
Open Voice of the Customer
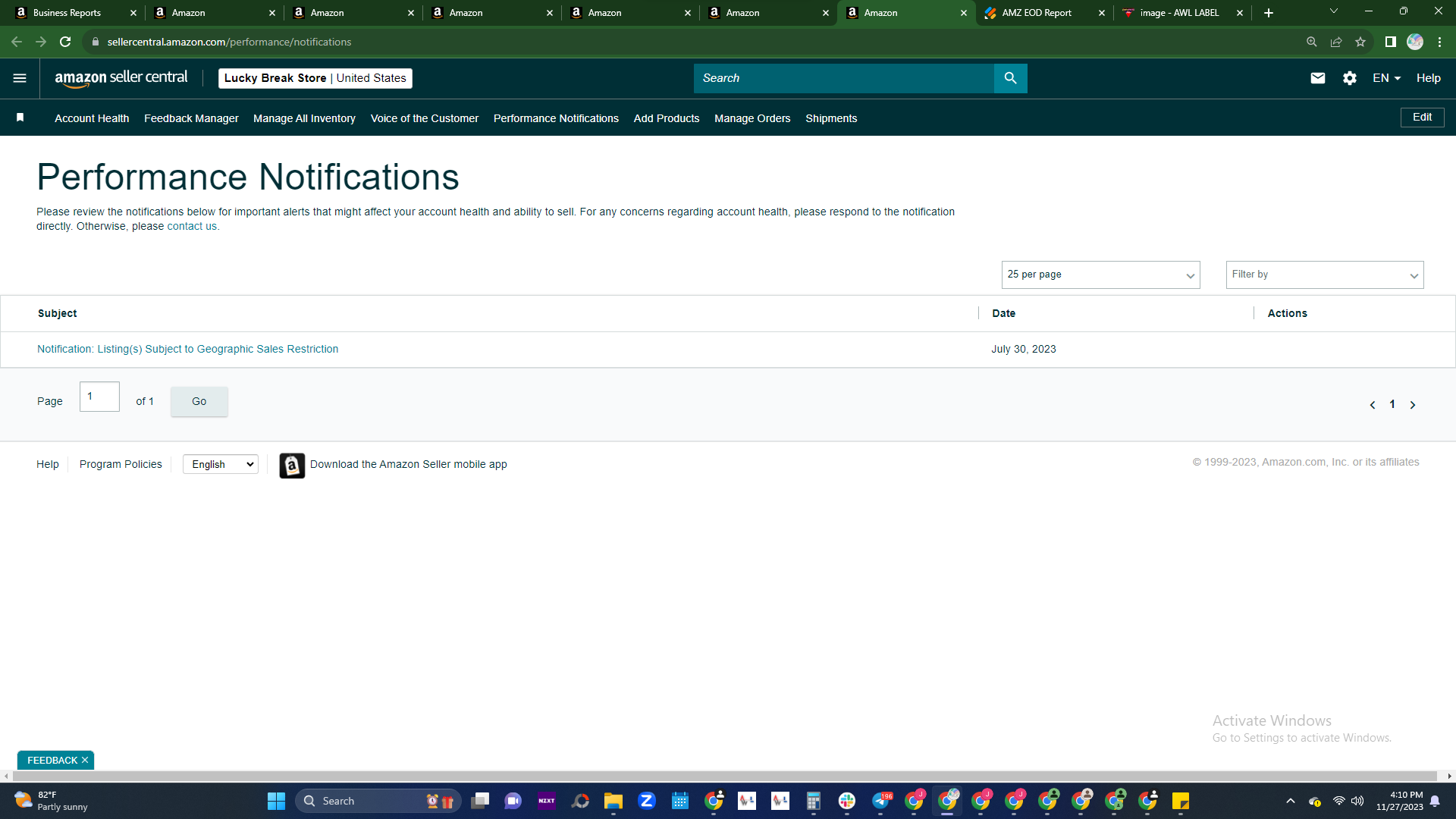pyautogui.click(x=425, y=118)
